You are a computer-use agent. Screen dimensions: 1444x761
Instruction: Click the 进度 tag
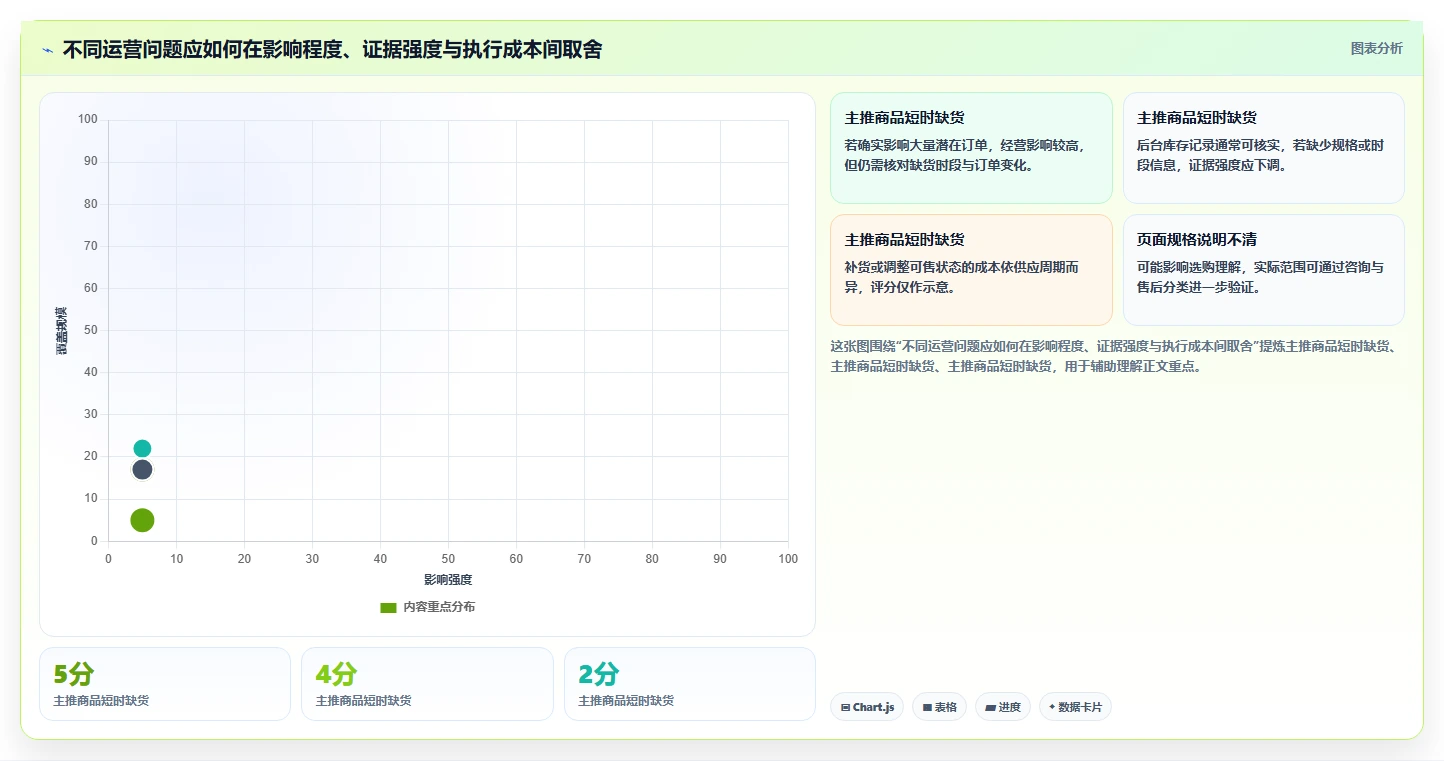[x=1003, y=707]
